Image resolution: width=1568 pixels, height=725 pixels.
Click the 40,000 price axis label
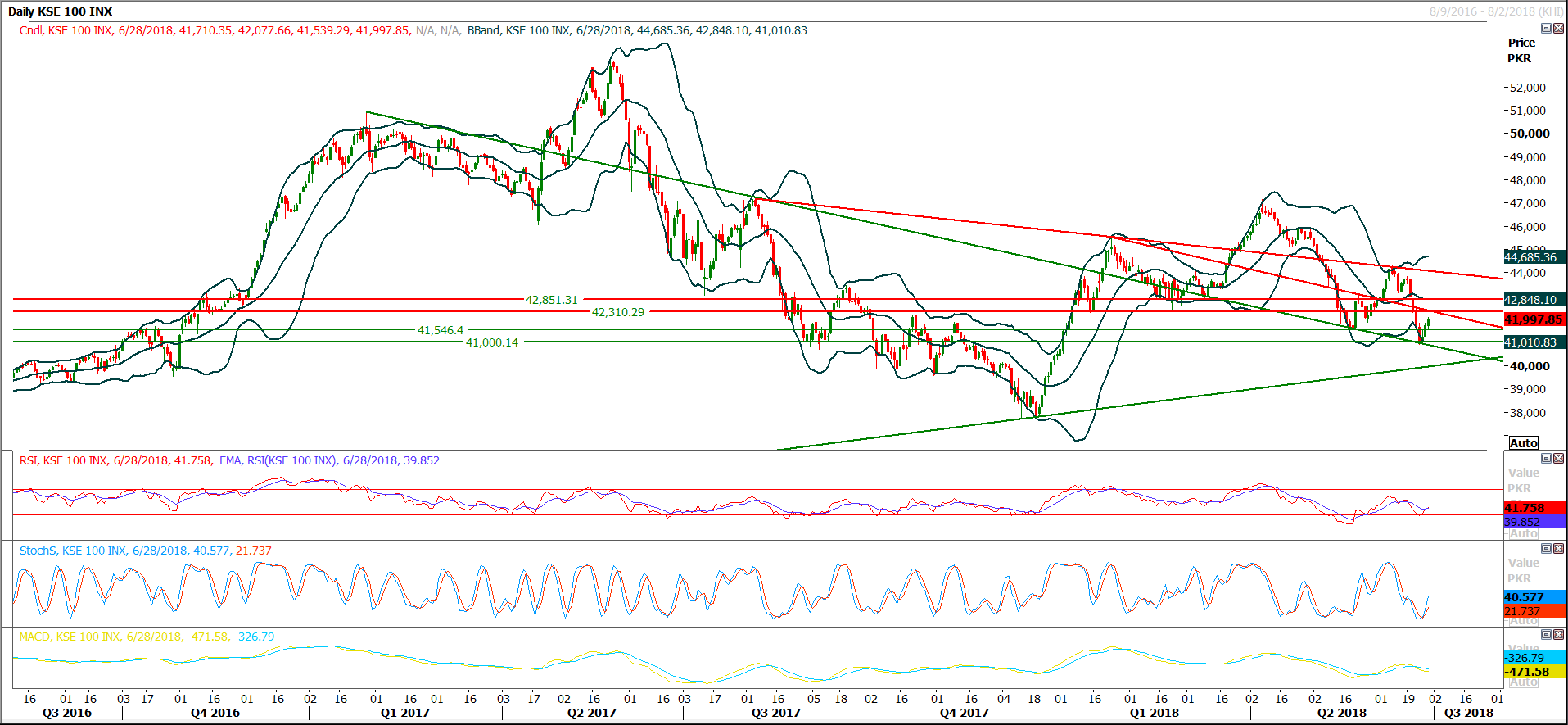(x=1530, y=366)
